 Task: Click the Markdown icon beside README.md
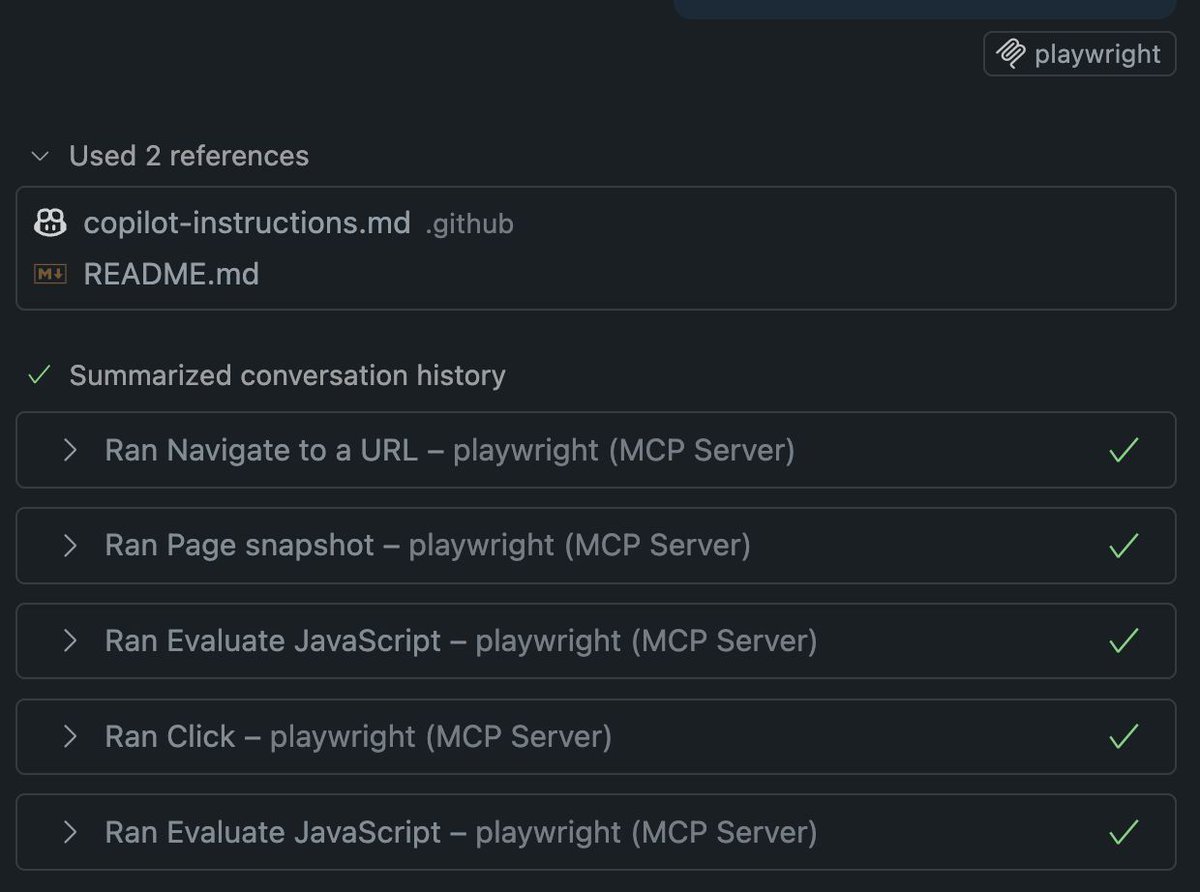pyautogui.click(x=50, y=274)
